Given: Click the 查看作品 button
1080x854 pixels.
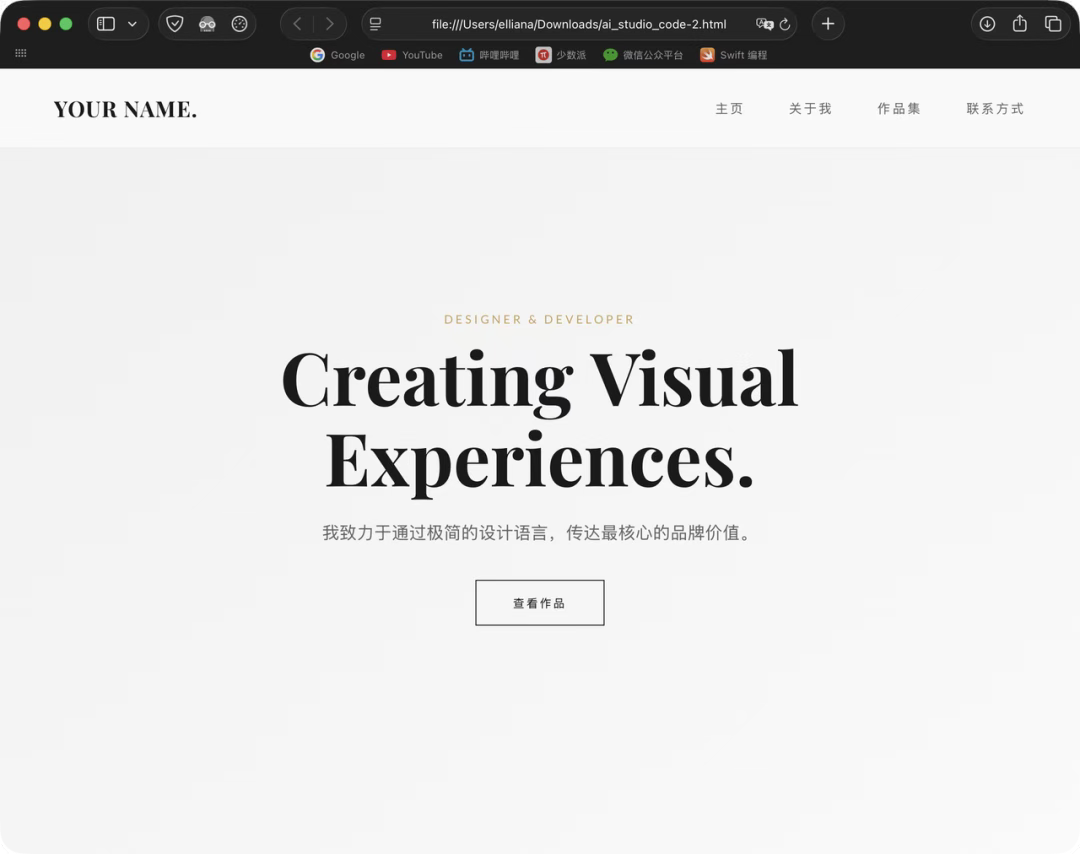Looking at the screenshot, I should (540, 603).
